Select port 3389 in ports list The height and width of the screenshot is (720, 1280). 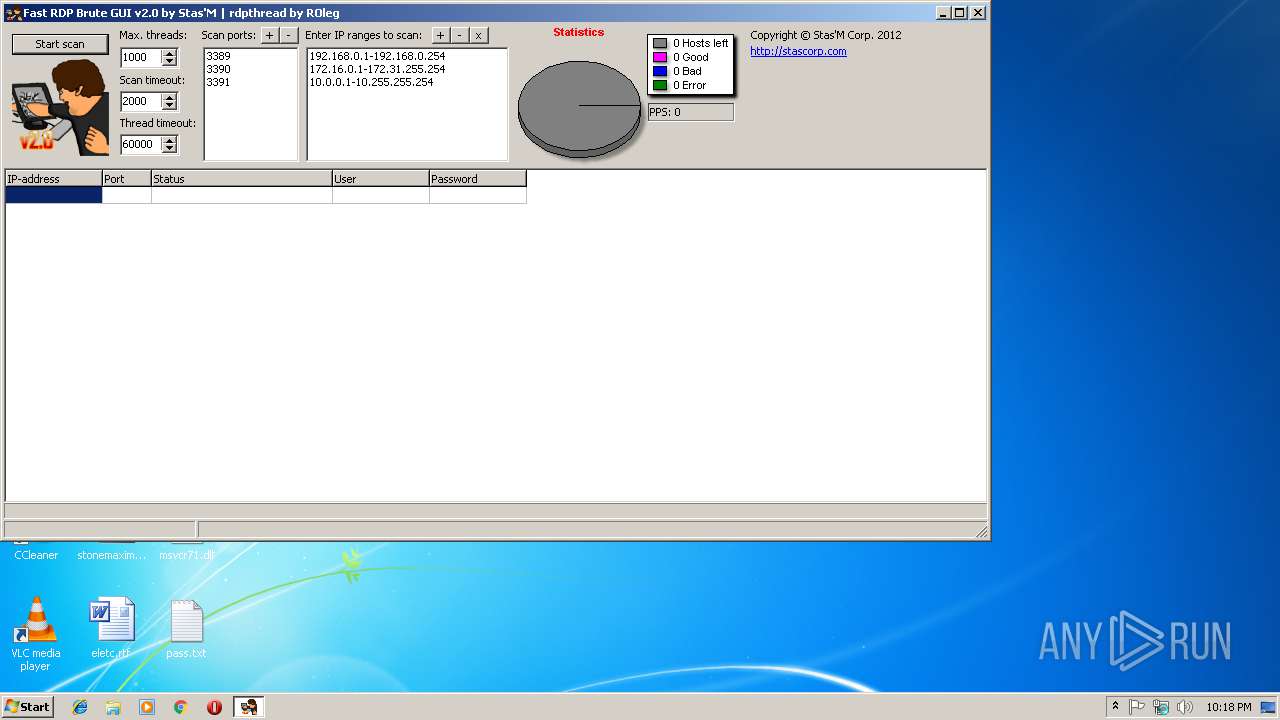pyautogui.click(x=218, y=56)
